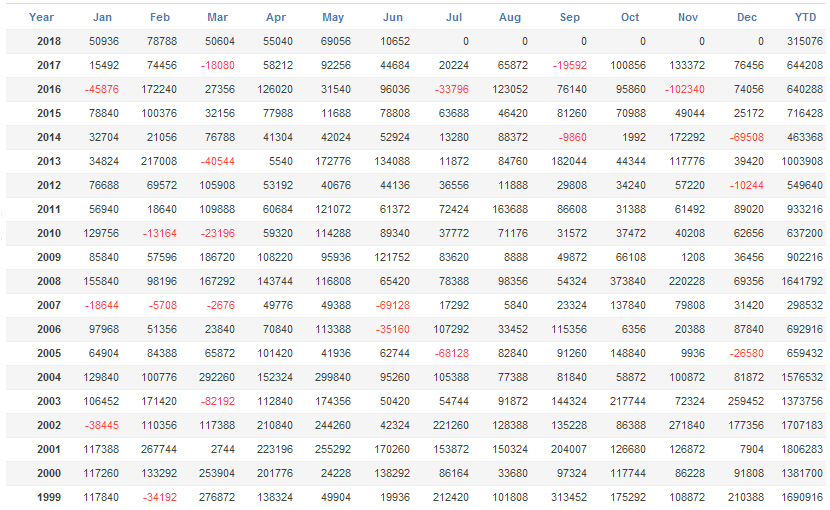This screenshot has height=510, width=830.
Task: Click the May column header
Action: [x=333, y=17]
